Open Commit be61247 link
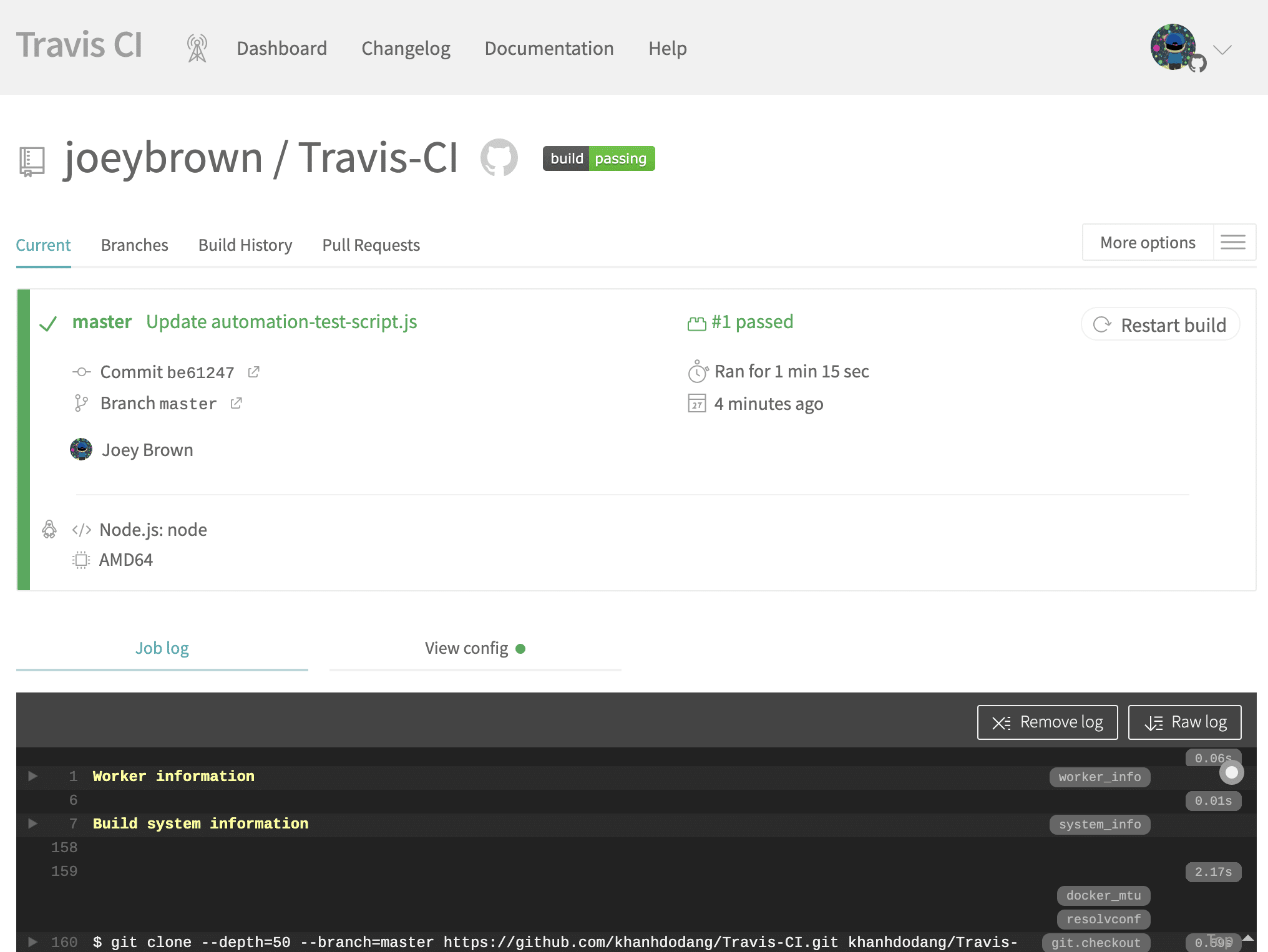1268x952 pixels. pos(167,372)
